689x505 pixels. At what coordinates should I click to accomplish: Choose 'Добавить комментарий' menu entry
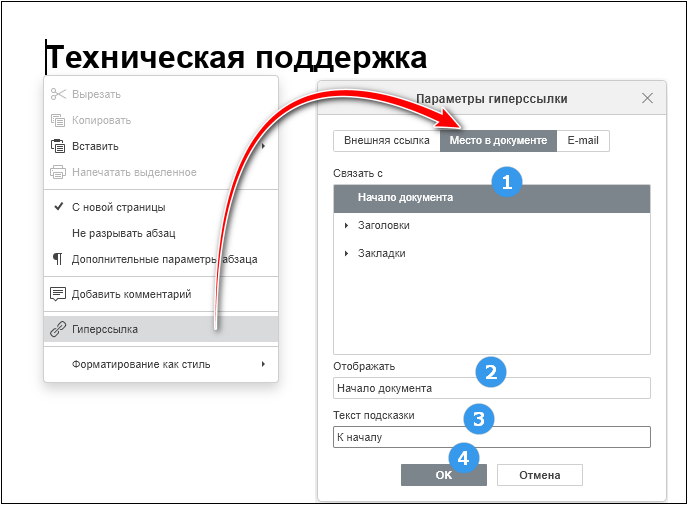pos(161,294)
